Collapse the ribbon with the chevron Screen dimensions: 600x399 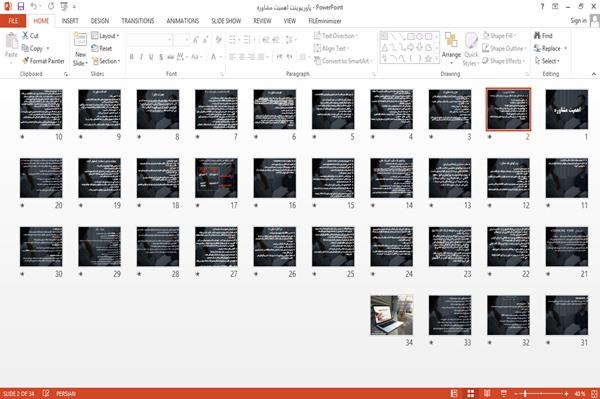pyautogui.click(x=593, y=74)
